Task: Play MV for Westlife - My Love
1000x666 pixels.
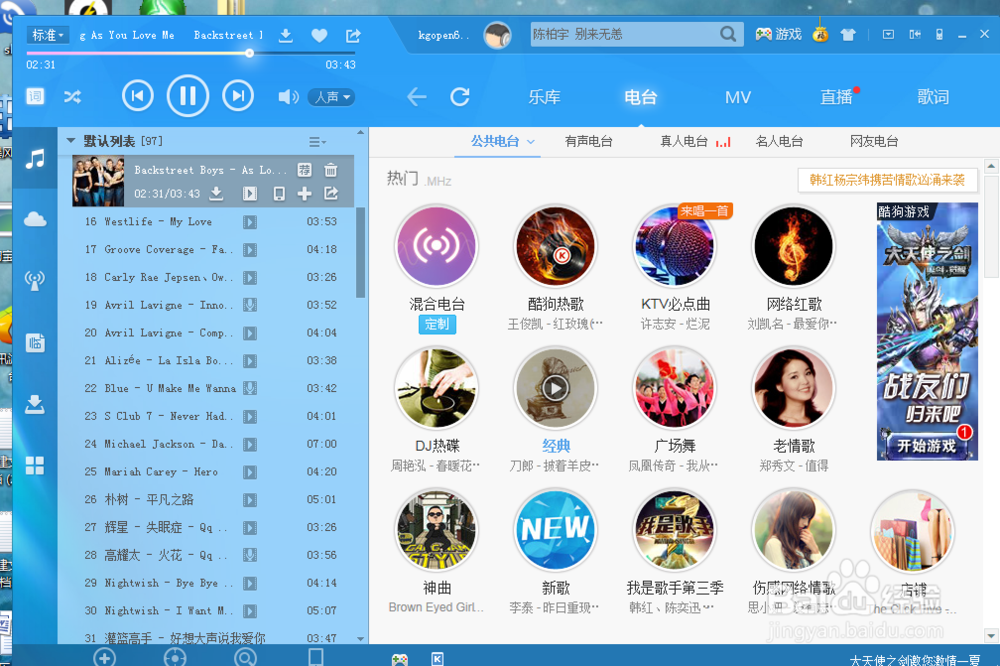Action: click(x=249, y=222)
